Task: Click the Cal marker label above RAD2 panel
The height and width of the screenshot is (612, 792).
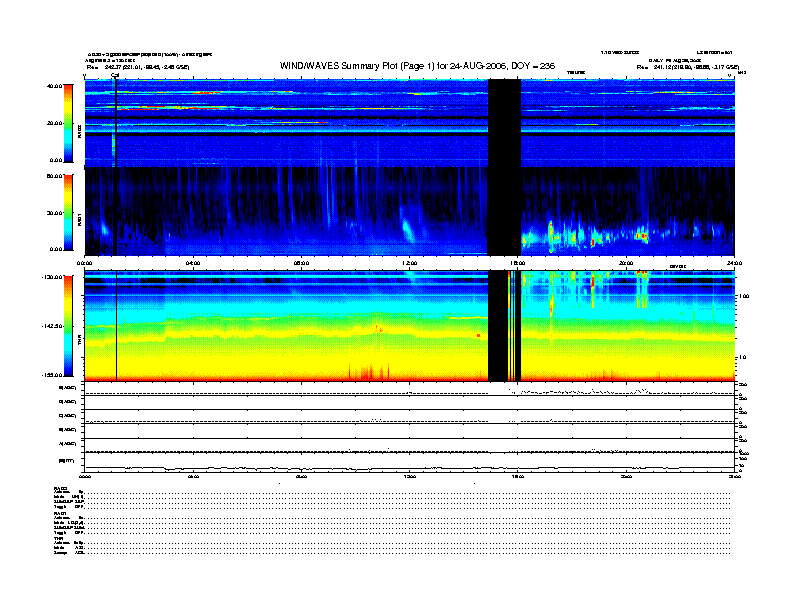Action: [115, 76]
